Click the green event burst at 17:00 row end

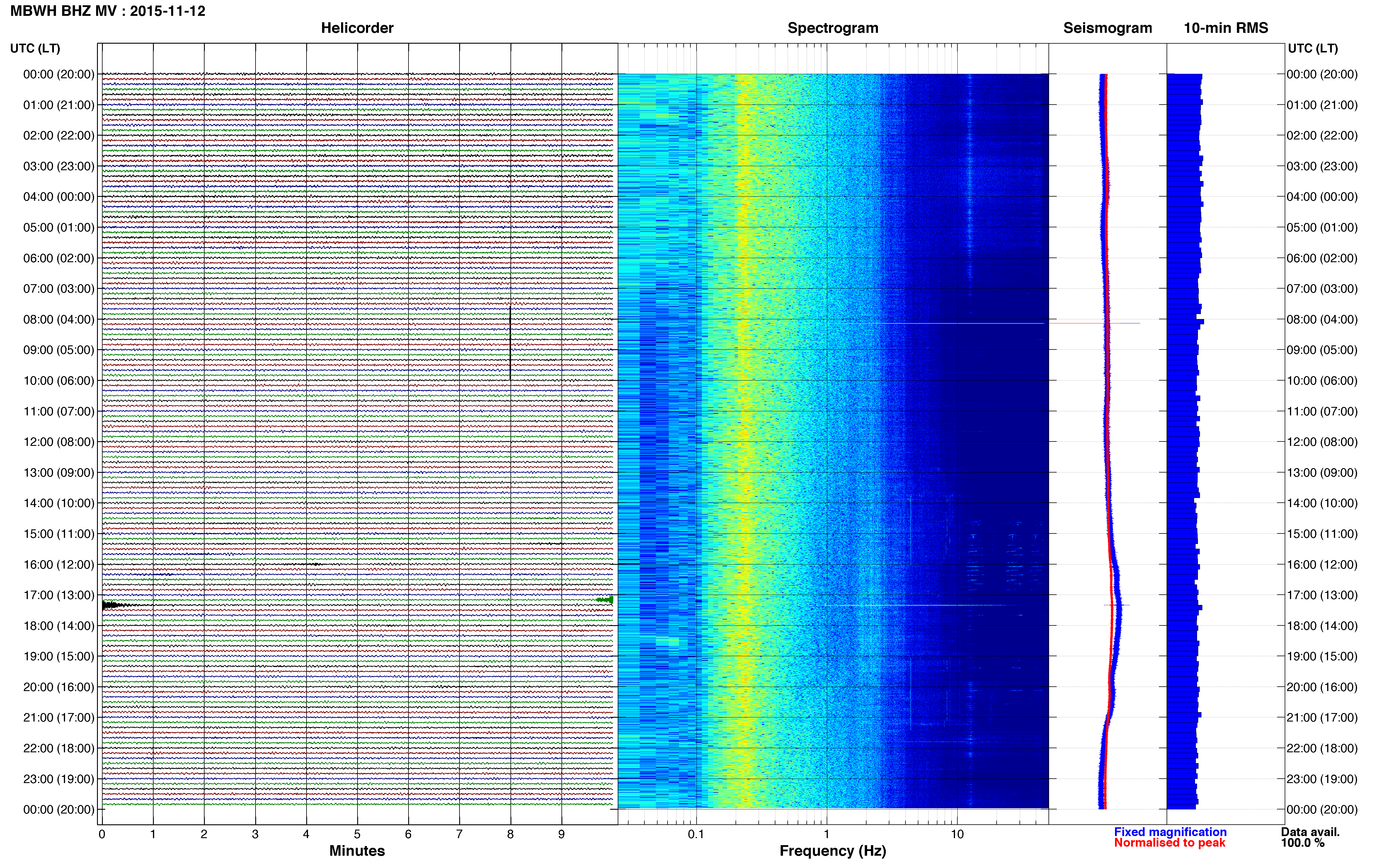pyautogui.click(x=605, y=600)
